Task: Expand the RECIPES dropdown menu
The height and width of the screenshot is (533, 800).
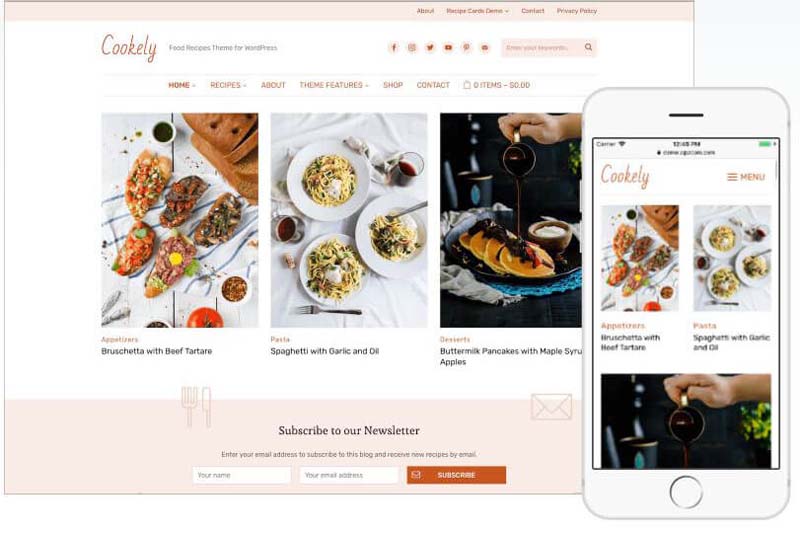Action: pos(228,85)
